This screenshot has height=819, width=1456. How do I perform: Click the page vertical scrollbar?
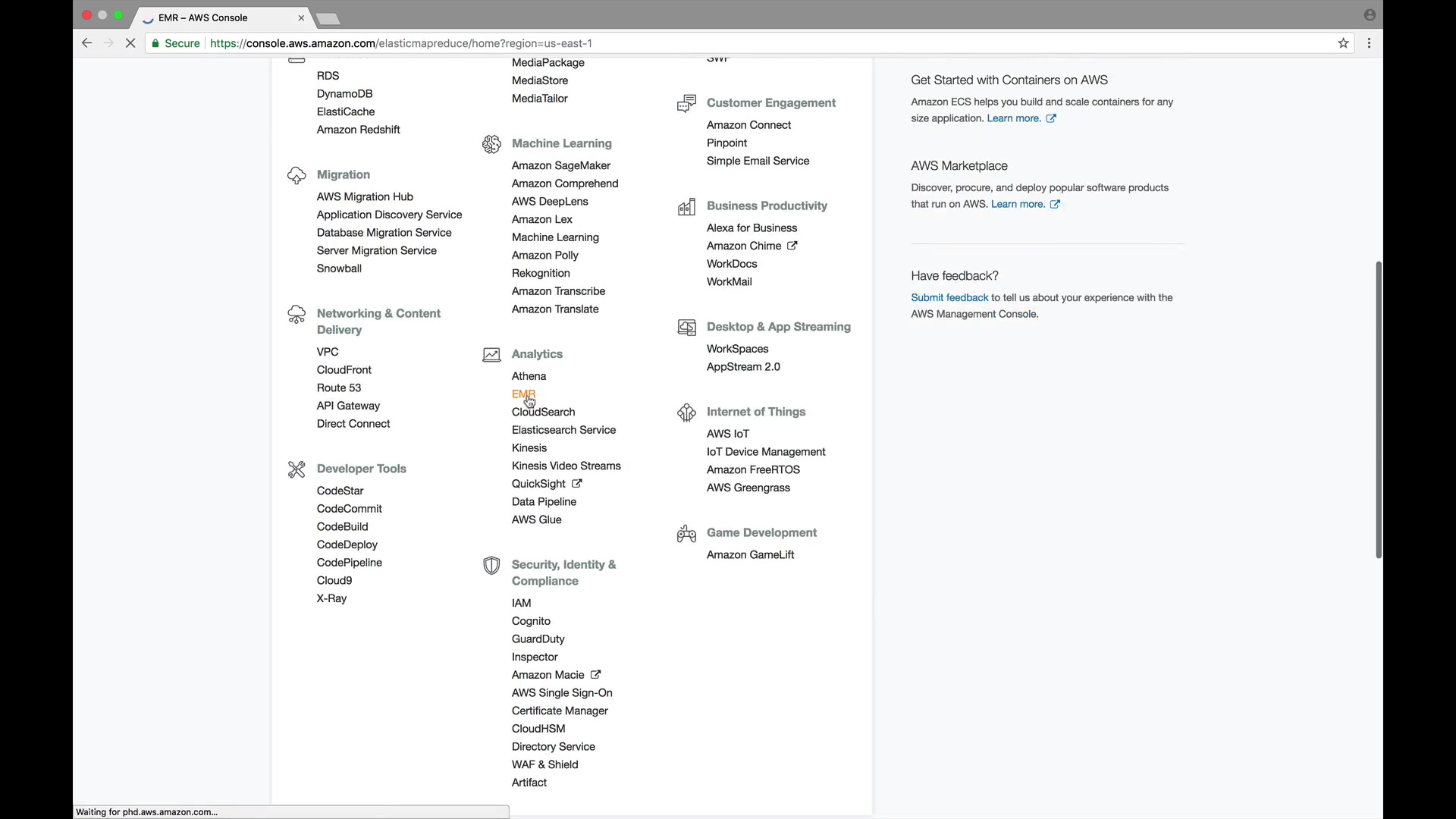click(x=1378, y=409)
